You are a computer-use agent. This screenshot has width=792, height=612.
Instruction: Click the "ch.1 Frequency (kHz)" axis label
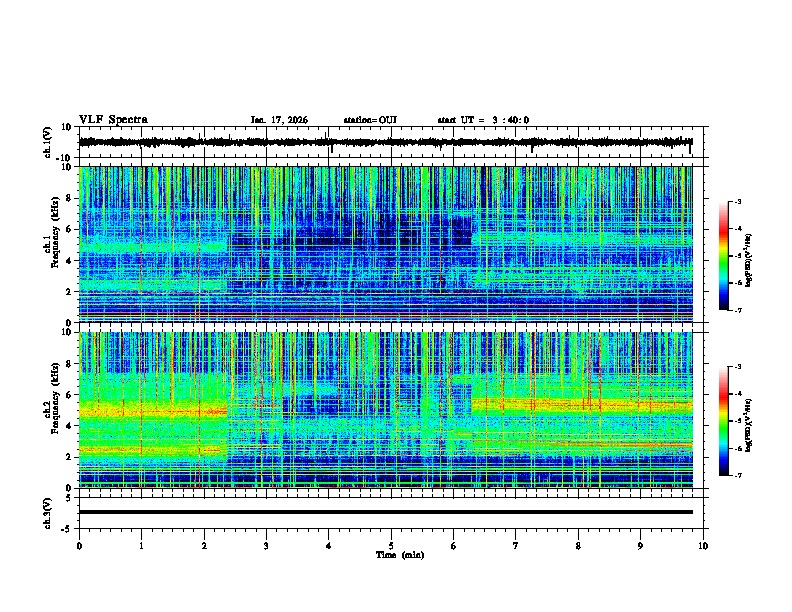point(51,233)
